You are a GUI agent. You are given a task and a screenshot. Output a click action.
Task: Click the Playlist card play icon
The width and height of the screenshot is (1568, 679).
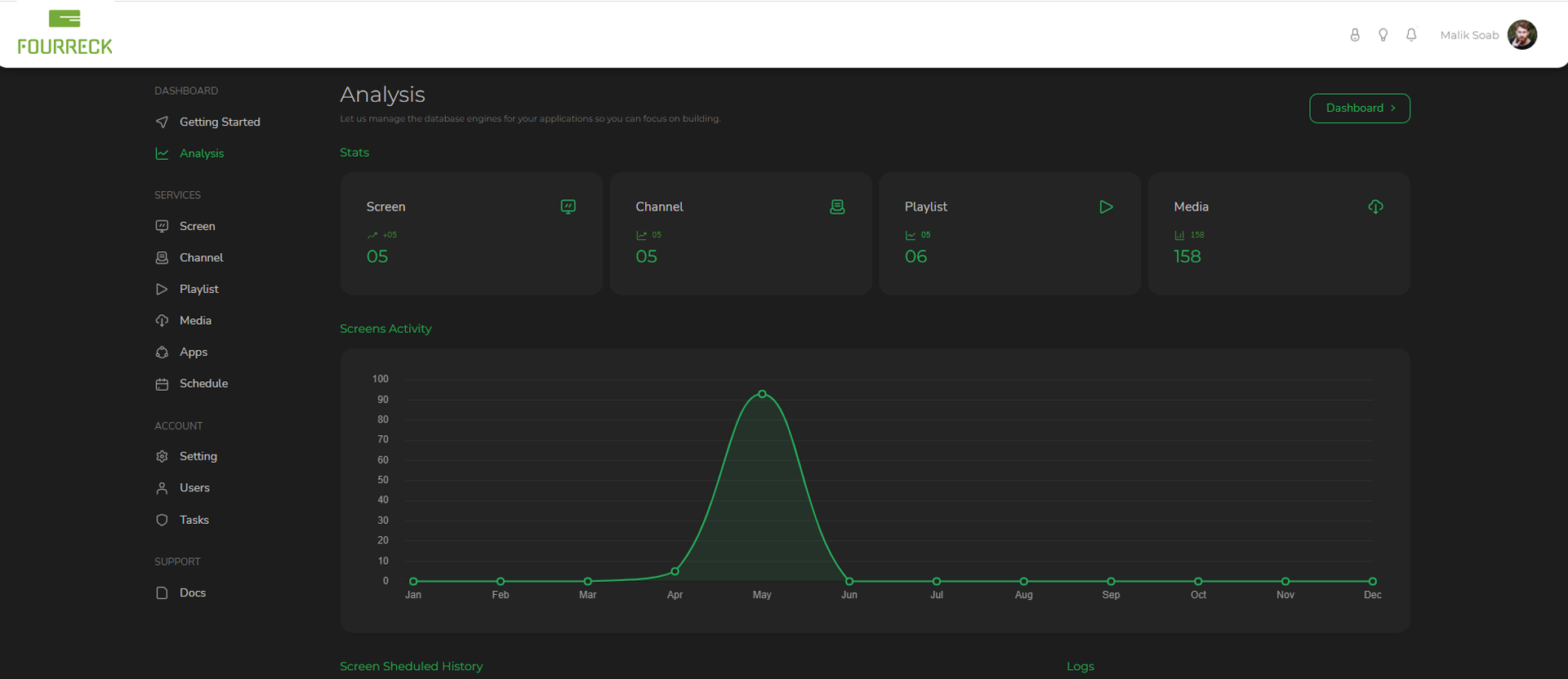tap(1106, 207)
